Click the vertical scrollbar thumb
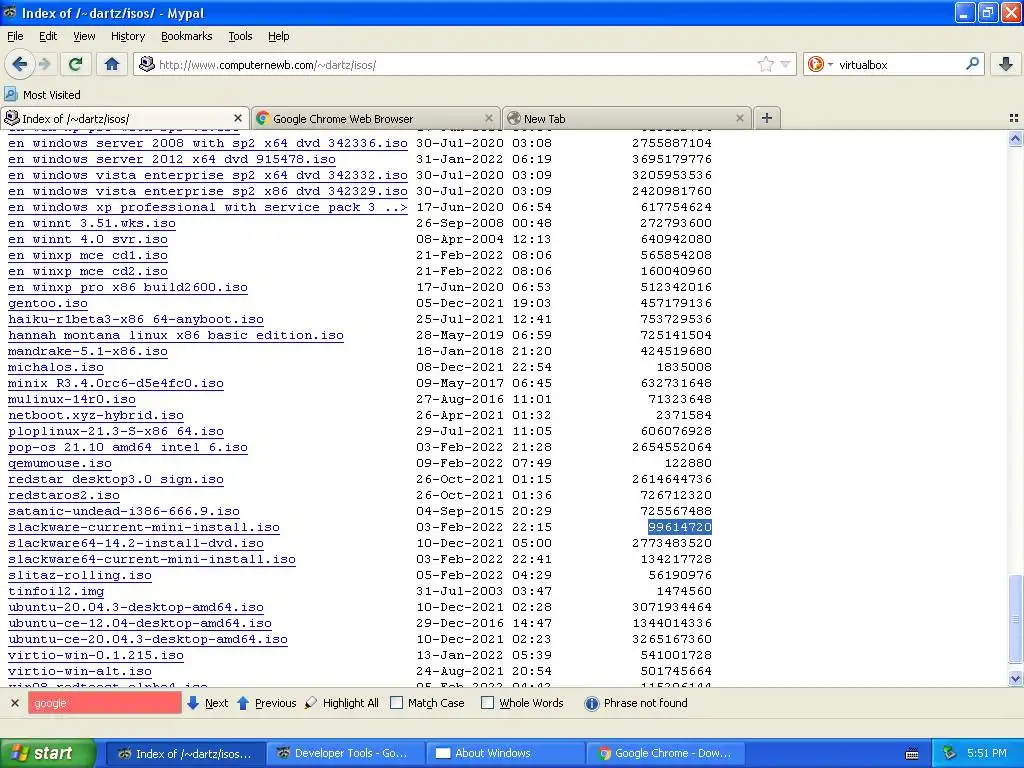The width and height of the screenshot is (1024, 768). pos(1015,619)
